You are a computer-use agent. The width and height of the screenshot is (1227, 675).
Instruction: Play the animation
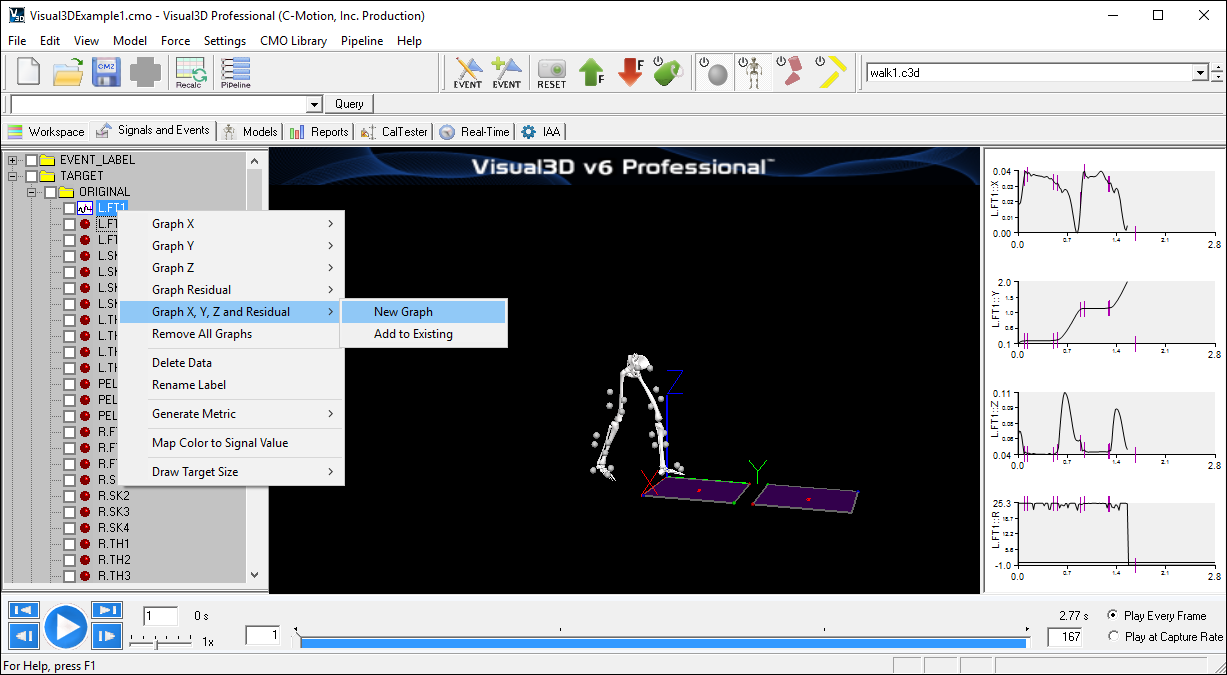[66, 626]
